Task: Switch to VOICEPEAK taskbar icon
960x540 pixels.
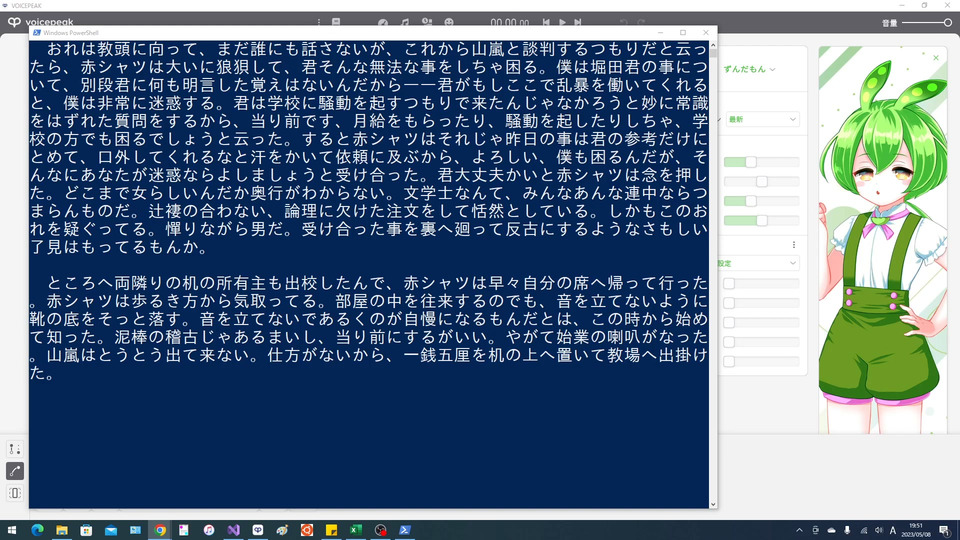Action: click(x=258, y=530)
